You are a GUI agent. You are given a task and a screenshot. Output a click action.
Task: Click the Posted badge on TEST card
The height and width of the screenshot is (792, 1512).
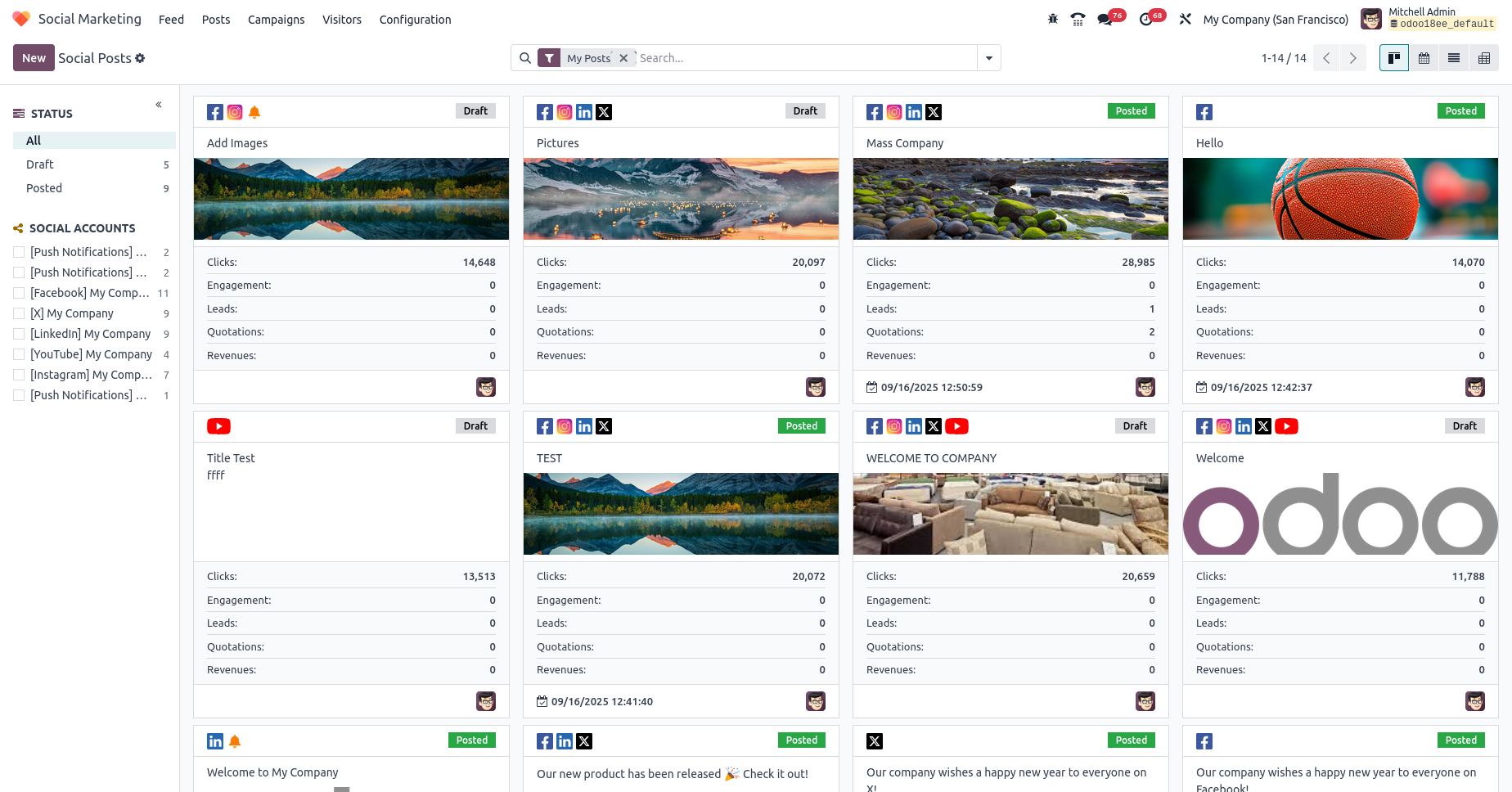tap(802, 425)
